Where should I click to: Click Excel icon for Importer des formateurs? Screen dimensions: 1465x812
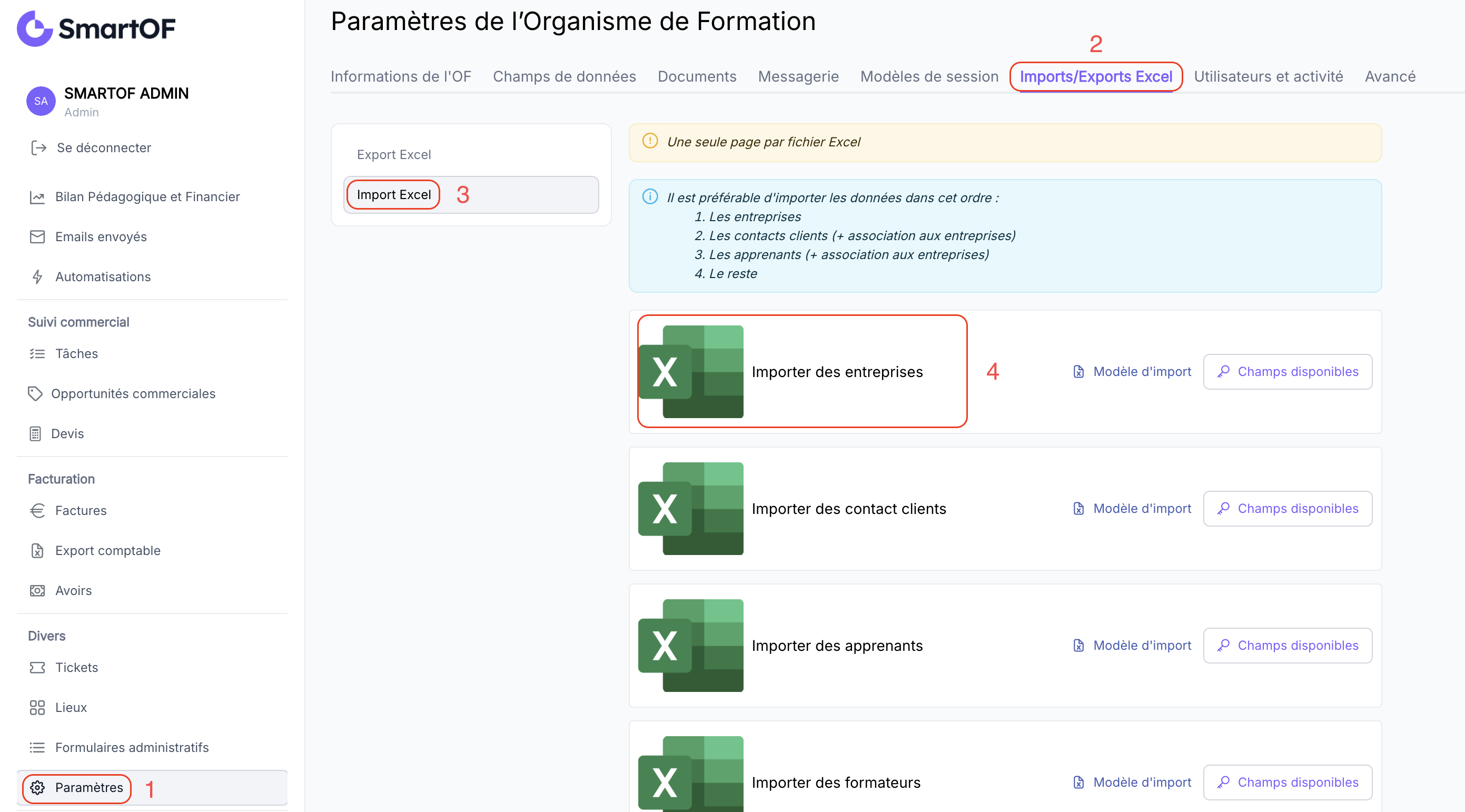690,775
